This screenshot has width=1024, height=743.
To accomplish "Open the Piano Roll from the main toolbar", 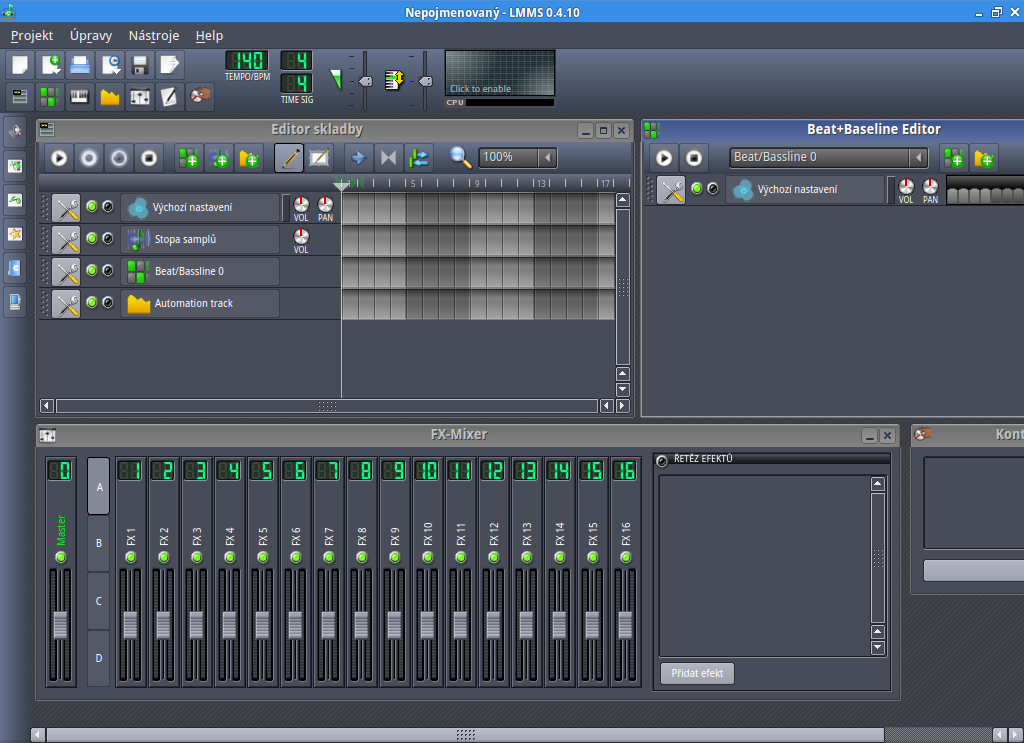I will pos(79,97).
